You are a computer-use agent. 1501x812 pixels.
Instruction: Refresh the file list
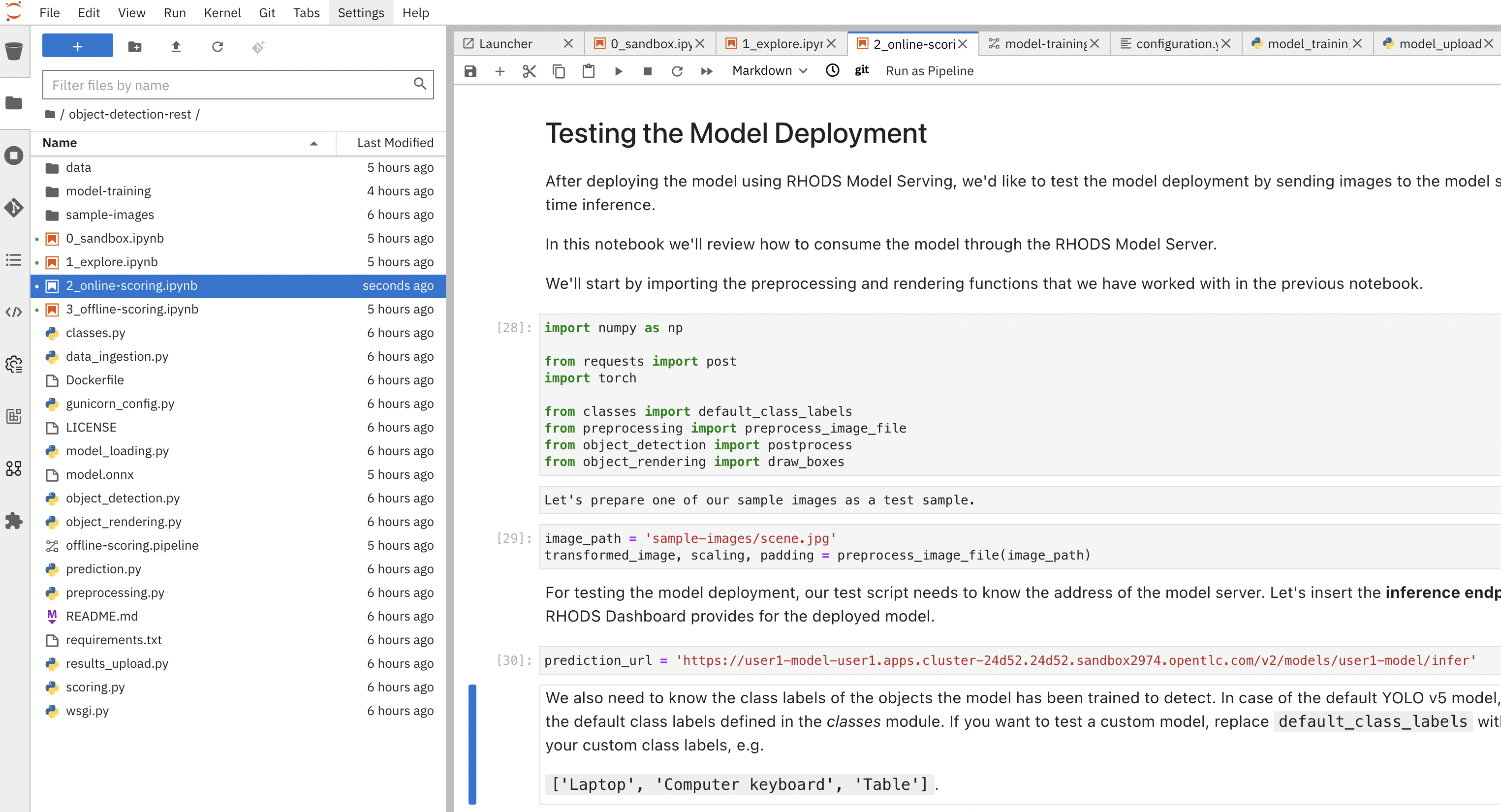[218, 46]
